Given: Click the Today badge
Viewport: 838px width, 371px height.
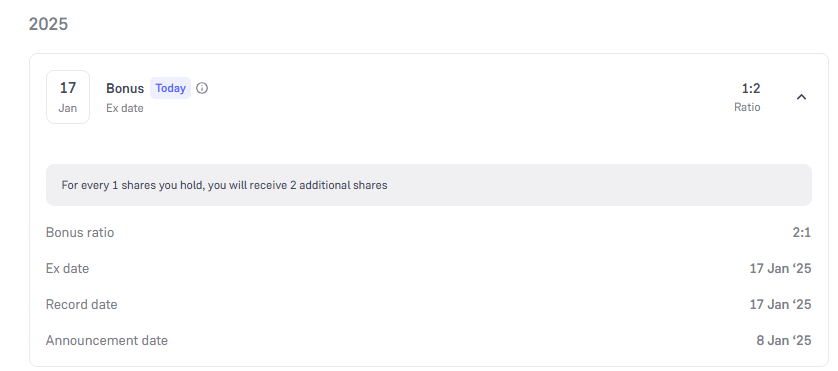Looking at the screenshot, I should pos(170,88).
